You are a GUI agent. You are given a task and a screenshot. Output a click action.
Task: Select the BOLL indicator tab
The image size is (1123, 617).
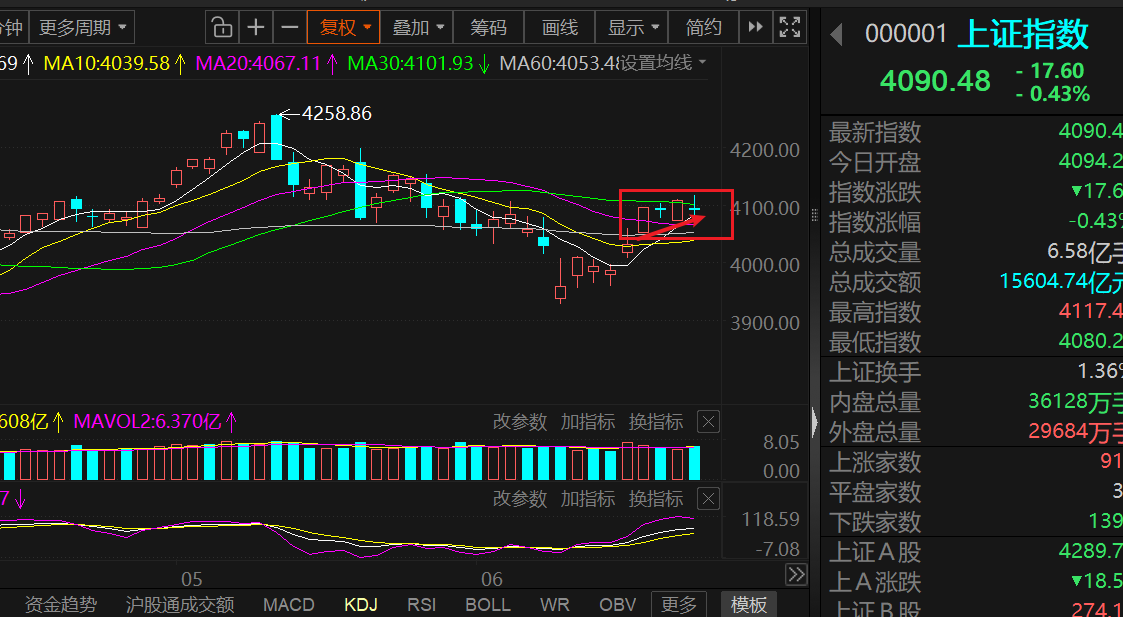[488, 605]
